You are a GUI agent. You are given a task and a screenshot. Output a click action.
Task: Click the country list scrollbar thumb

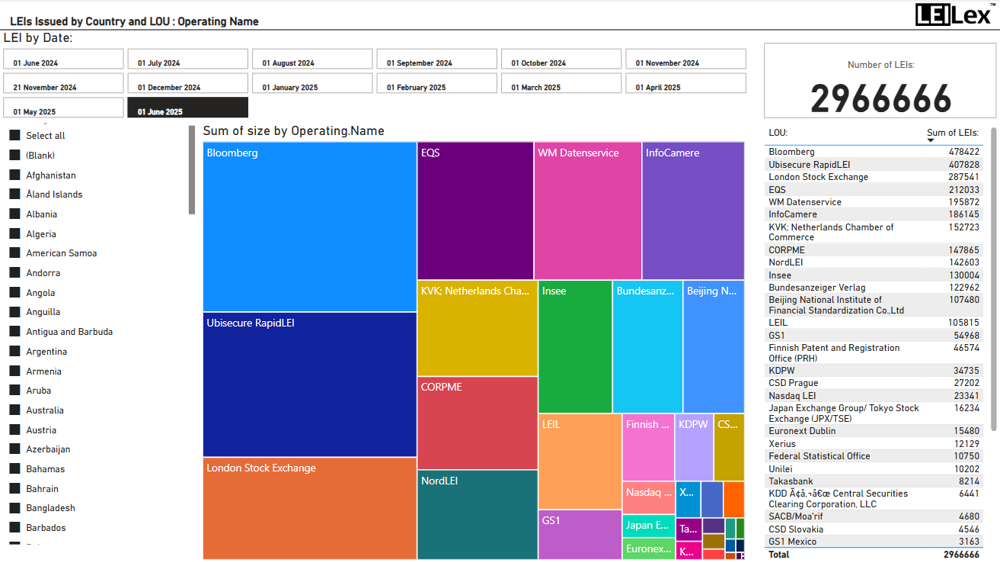click(191, 170)
